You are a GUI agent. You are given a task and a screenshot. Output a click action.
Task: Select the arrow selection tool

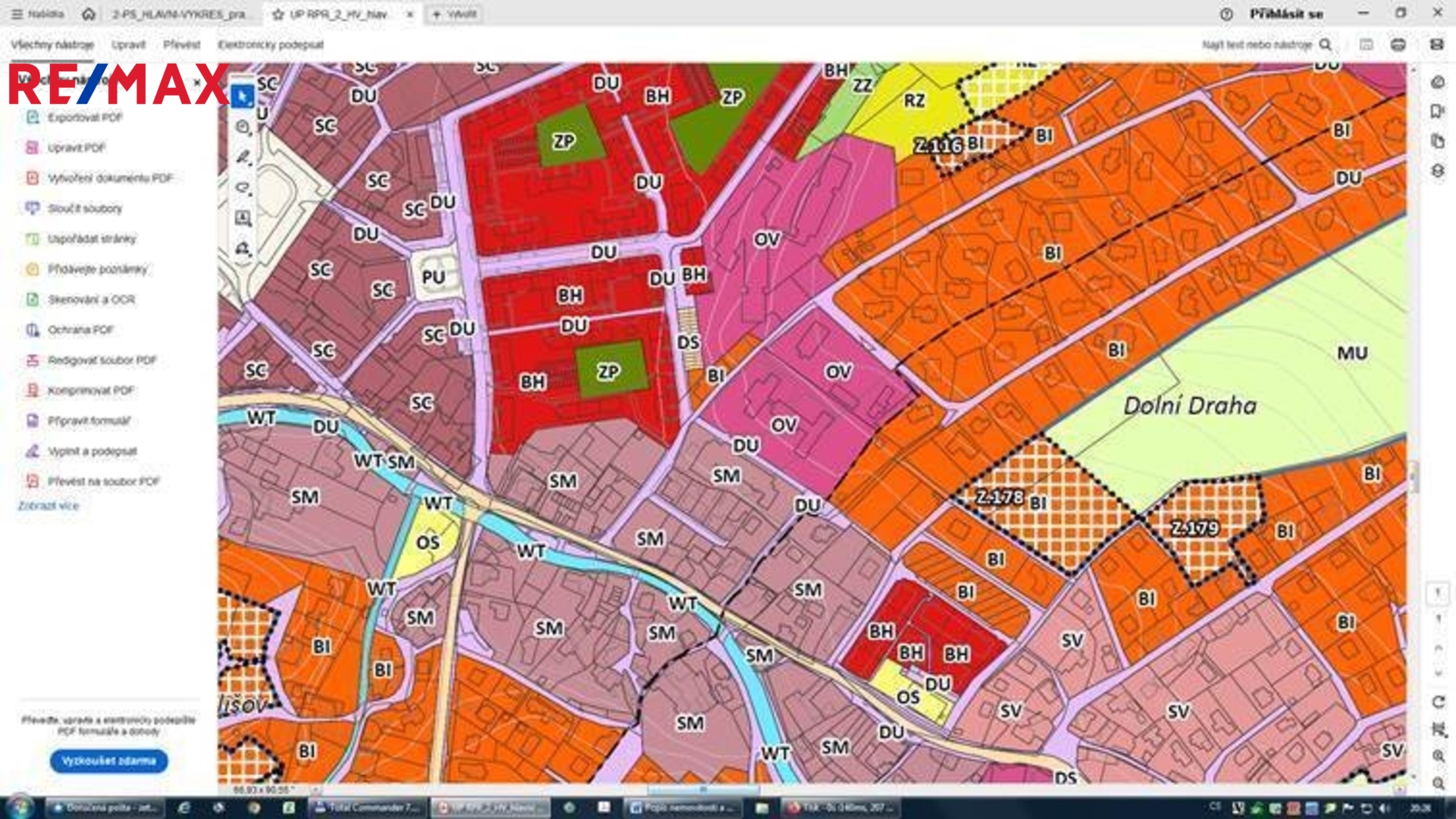[x=243, y=97]
